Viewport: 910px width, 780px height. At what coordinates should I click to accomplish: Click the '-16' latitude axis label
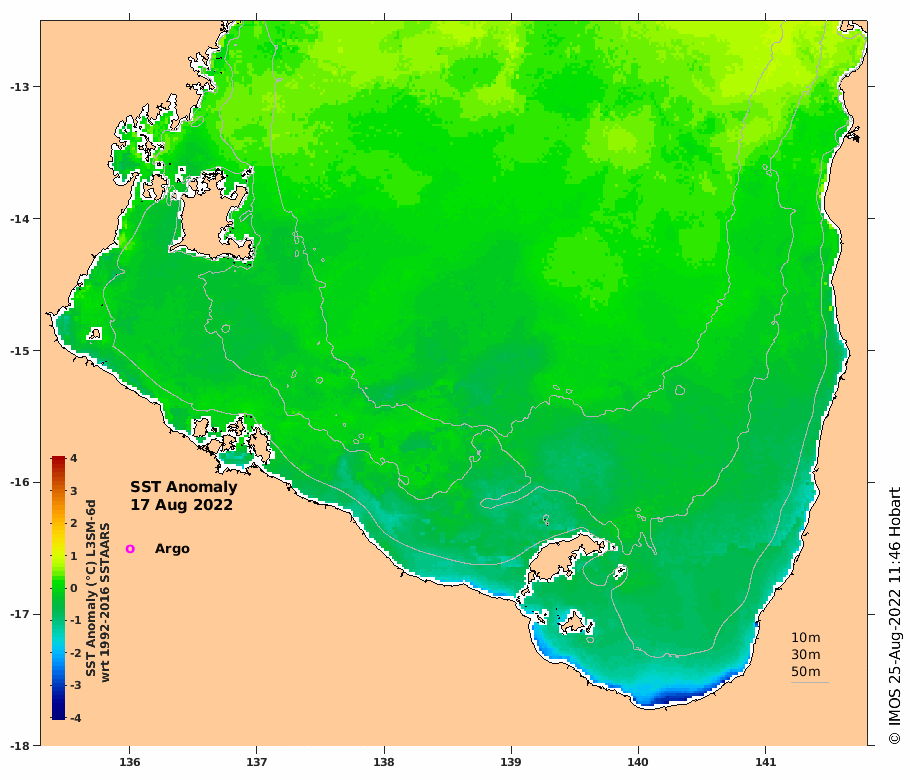pyautogui.click(x=20, y=482)
